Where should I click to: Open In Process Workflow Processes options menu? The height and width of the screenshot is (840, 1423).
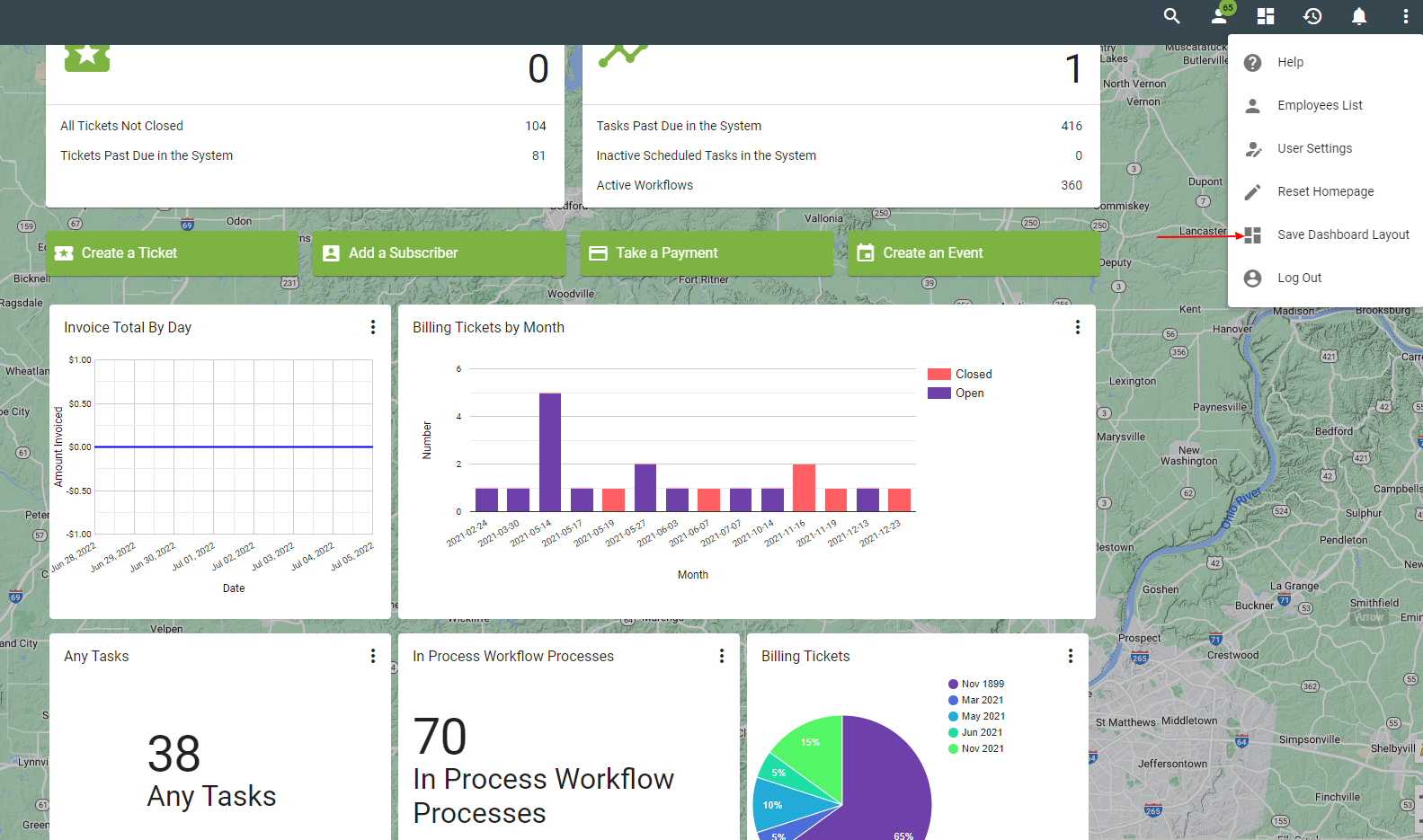coord(722,656)
